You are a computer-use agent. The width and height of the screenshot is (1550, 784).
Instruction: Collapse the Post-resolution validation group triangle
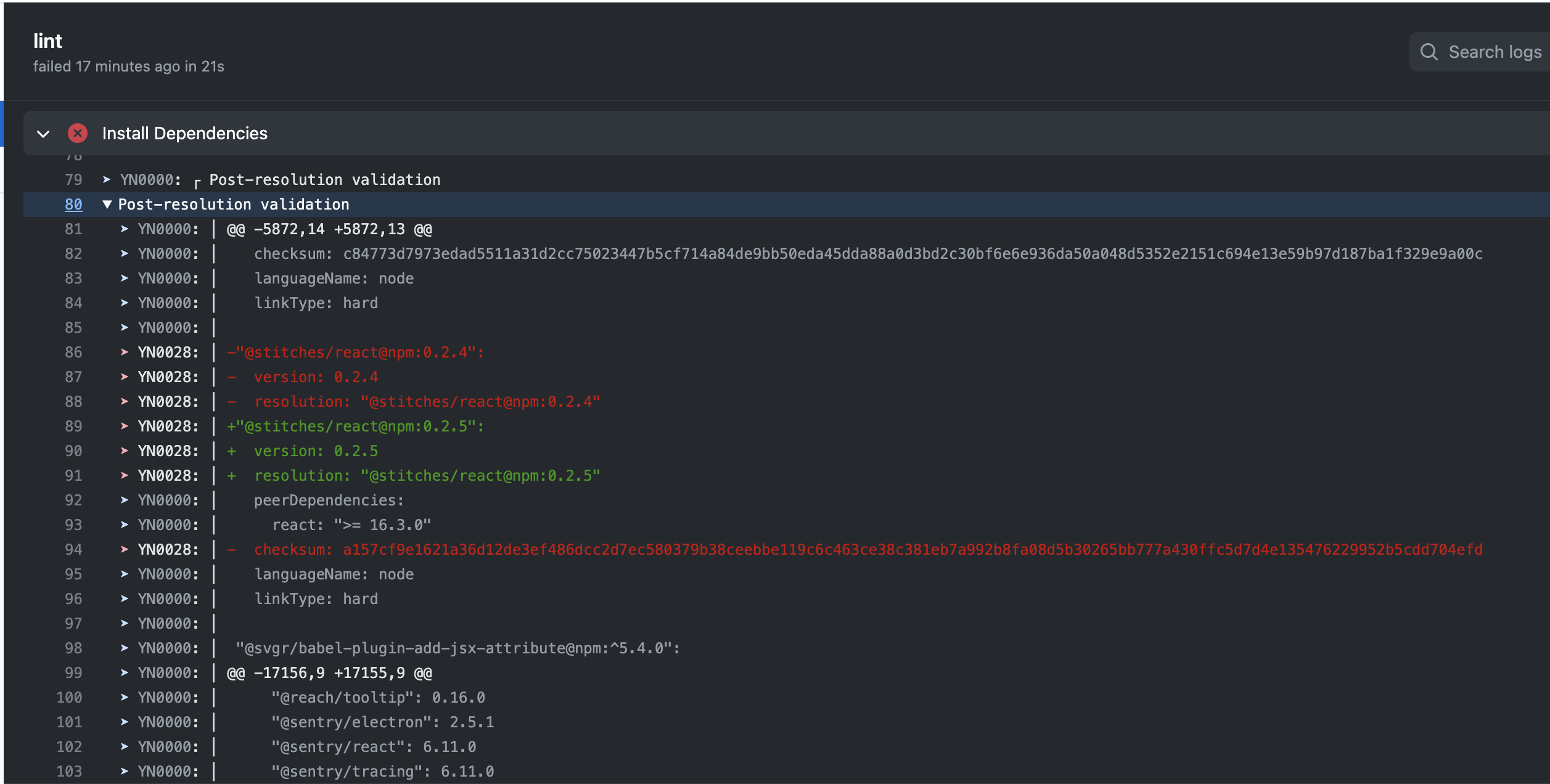(107, 204)
